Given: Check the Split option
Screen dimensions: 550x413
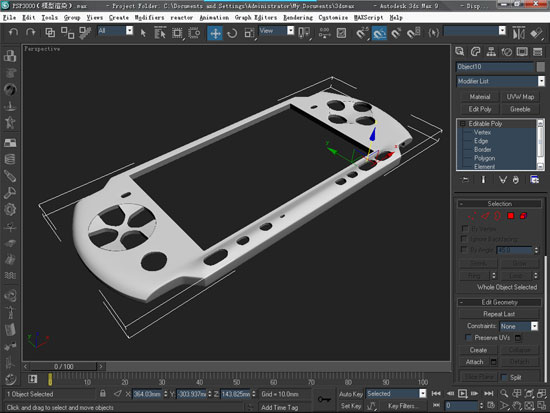Looking at the screenshot, I should click(x=504, y=377).
